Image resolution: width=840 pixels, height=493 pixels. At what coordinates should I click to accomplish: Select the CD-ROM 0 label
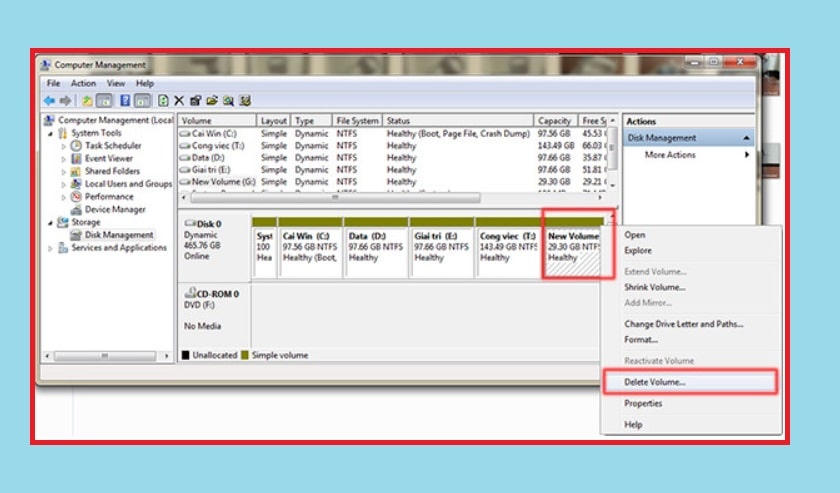tap(212, 294)
